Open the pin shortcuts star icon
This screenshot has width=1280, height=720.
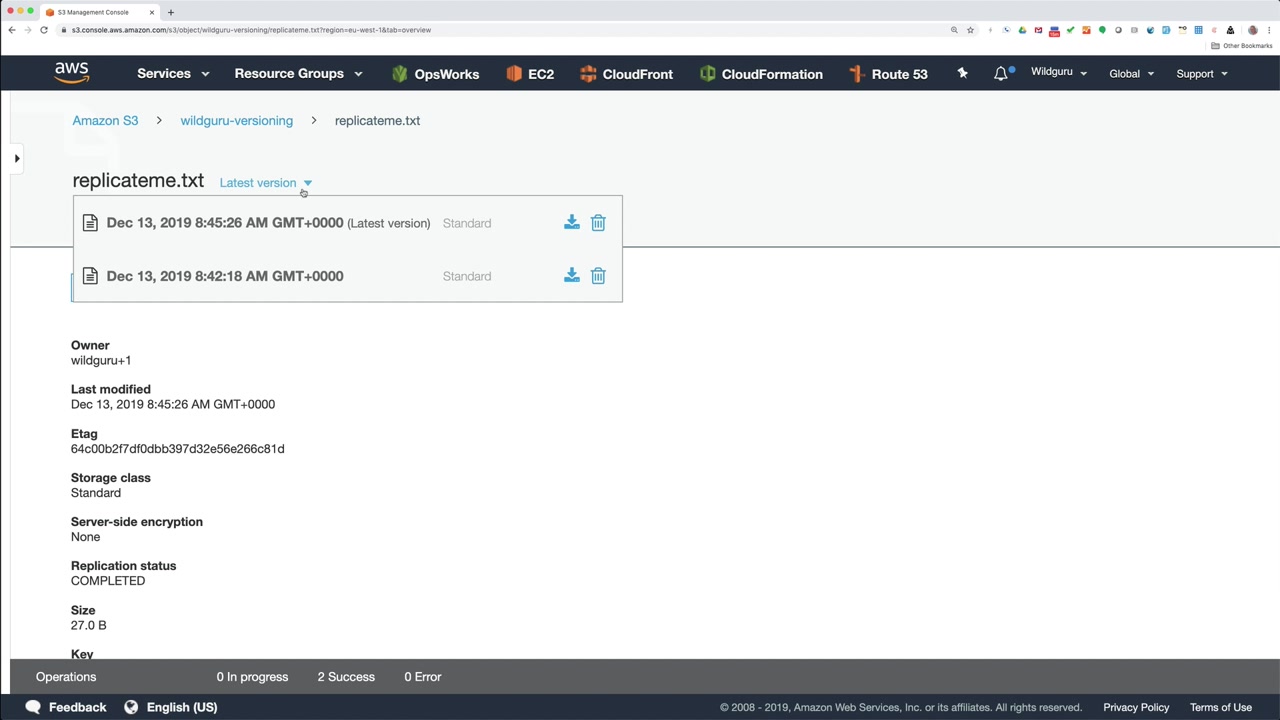[962, 73]
